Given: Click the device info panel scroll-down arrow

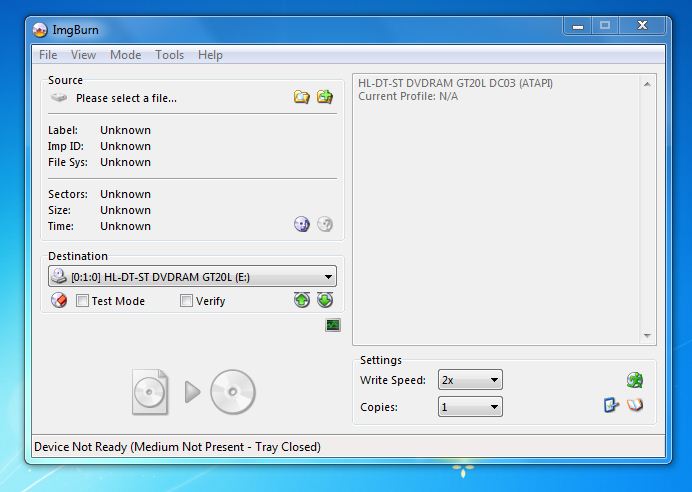Looking at the screenshot, I should (647, 336).
